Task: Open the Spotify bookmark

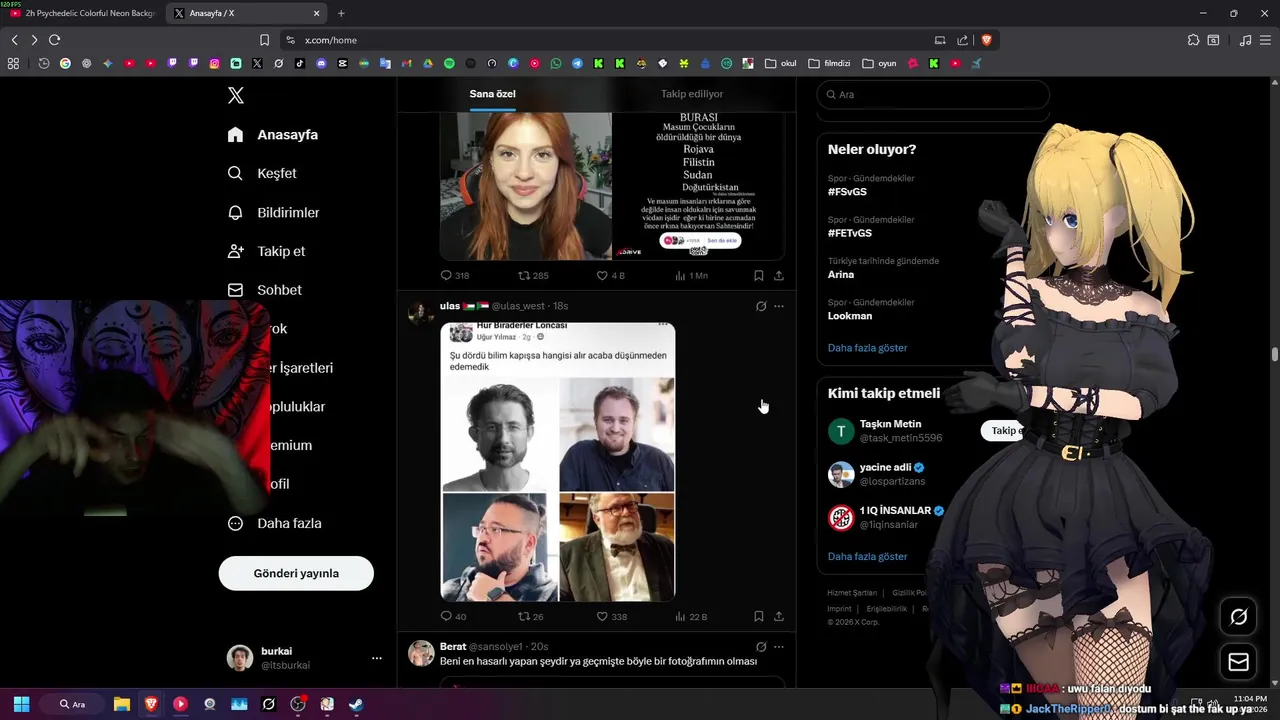Action: click(449, 63)
